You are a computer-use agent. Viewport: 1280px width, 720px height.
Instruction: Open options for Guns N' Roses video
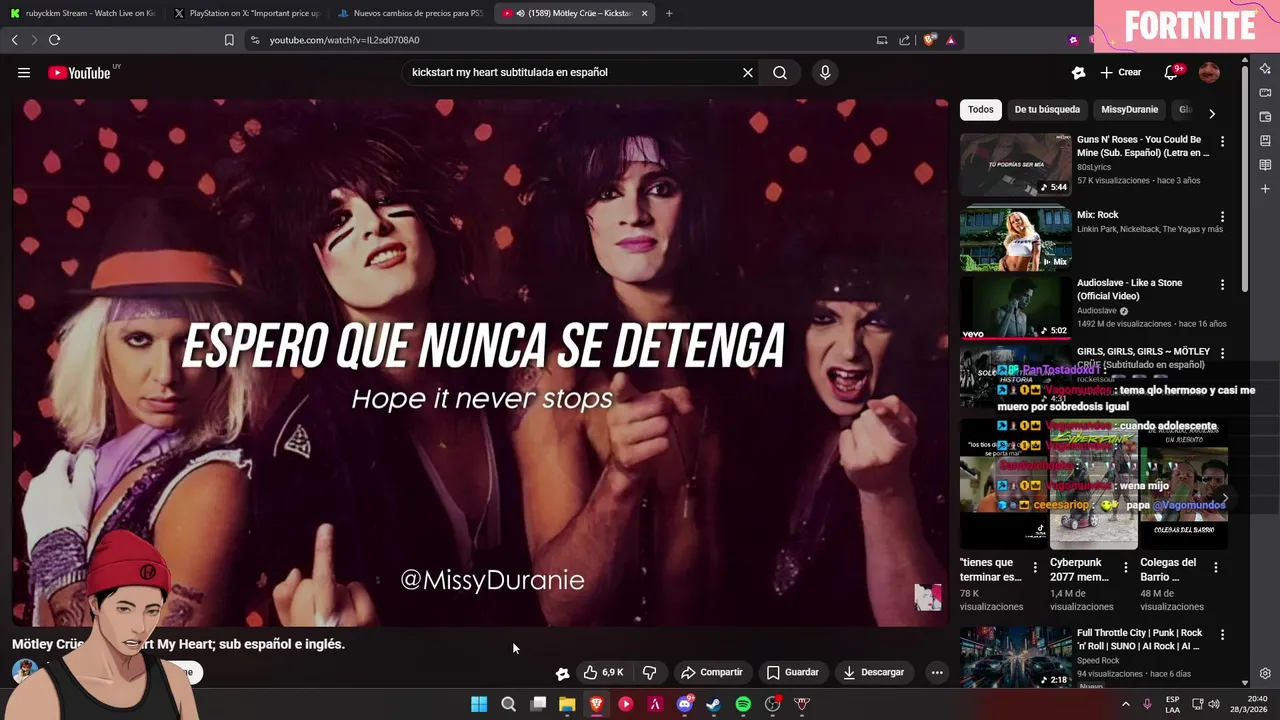(1222, 142)
